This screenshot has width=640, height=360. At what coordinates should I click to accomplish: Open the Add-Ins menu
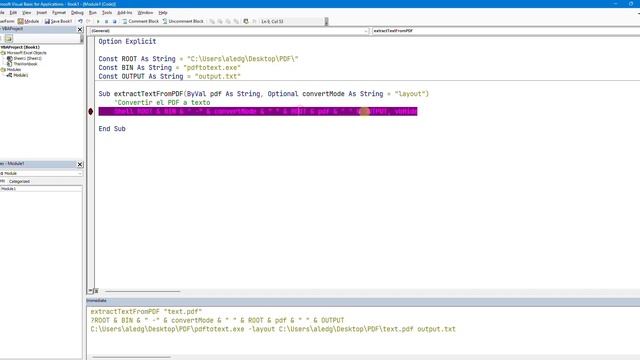pos(124,13)
